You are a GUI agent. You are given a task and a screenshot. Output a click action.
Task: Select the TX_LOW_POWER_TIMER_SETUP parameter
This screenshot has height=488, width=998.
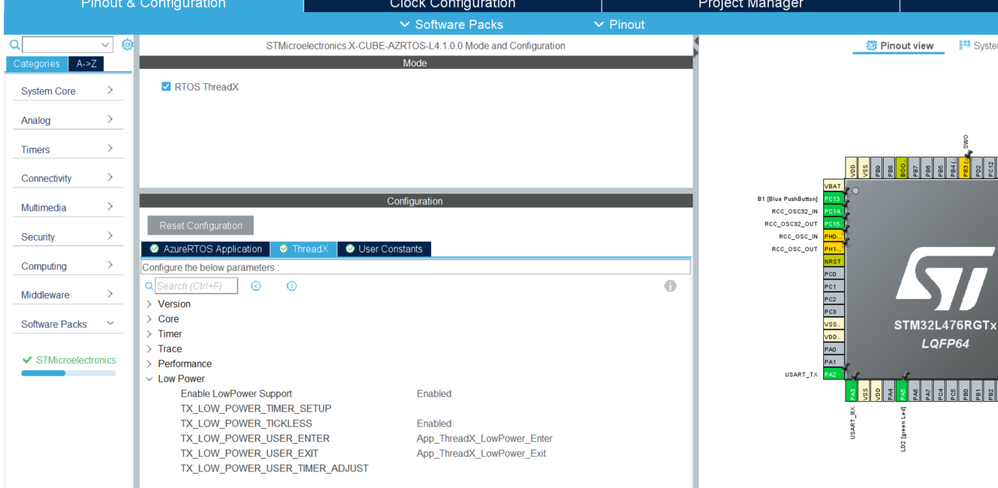click(256, 408)
